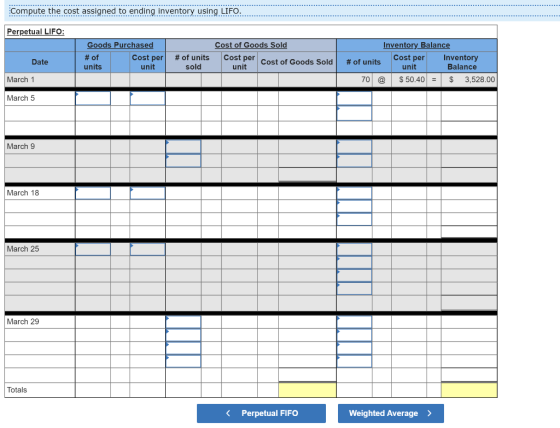The image size is (560, 428).
Task: Click March 25 purchase cost per unit field
Action: [x=148, y=249]
